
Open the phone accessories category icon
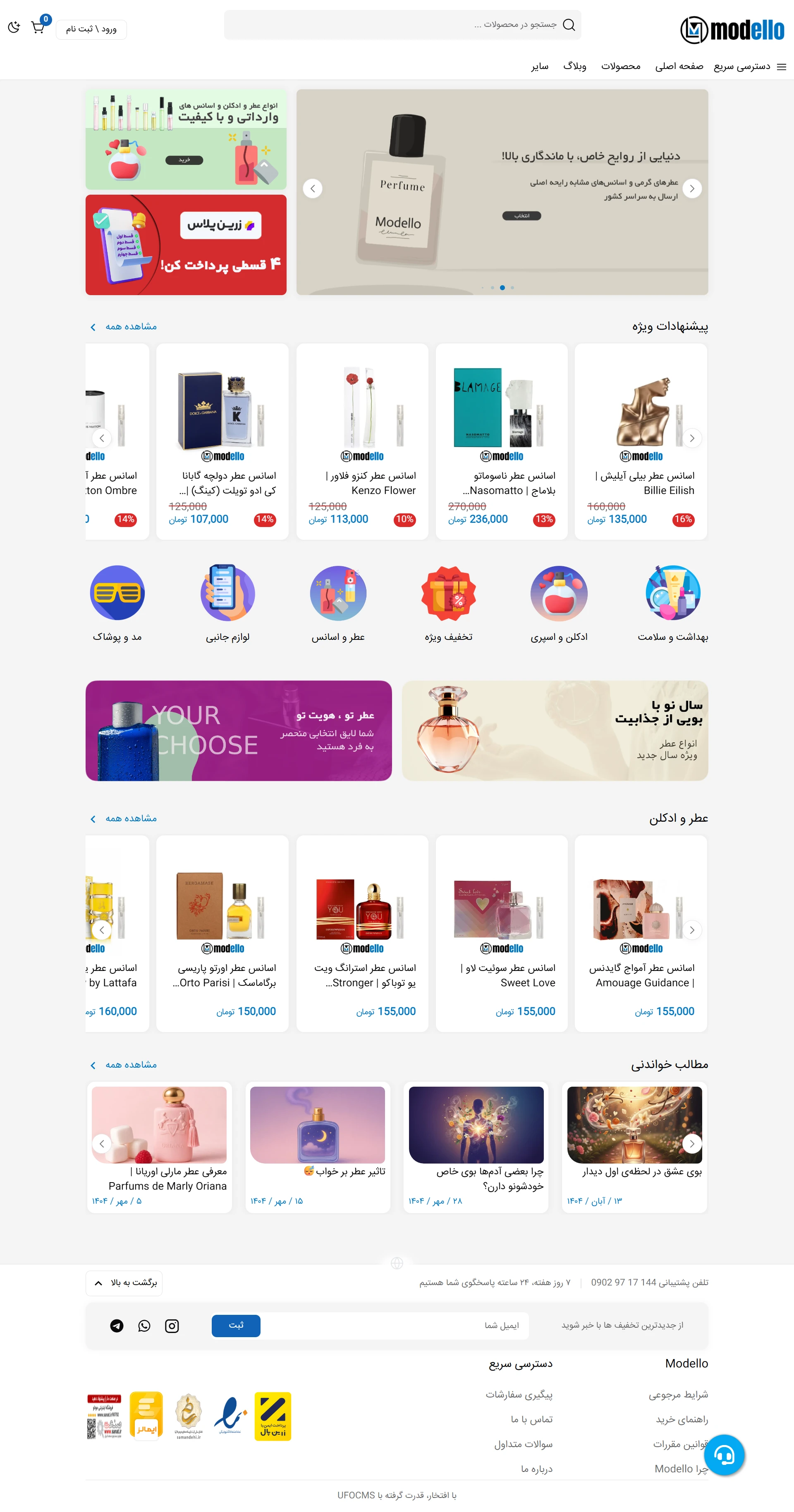click(x=228, y=593)
